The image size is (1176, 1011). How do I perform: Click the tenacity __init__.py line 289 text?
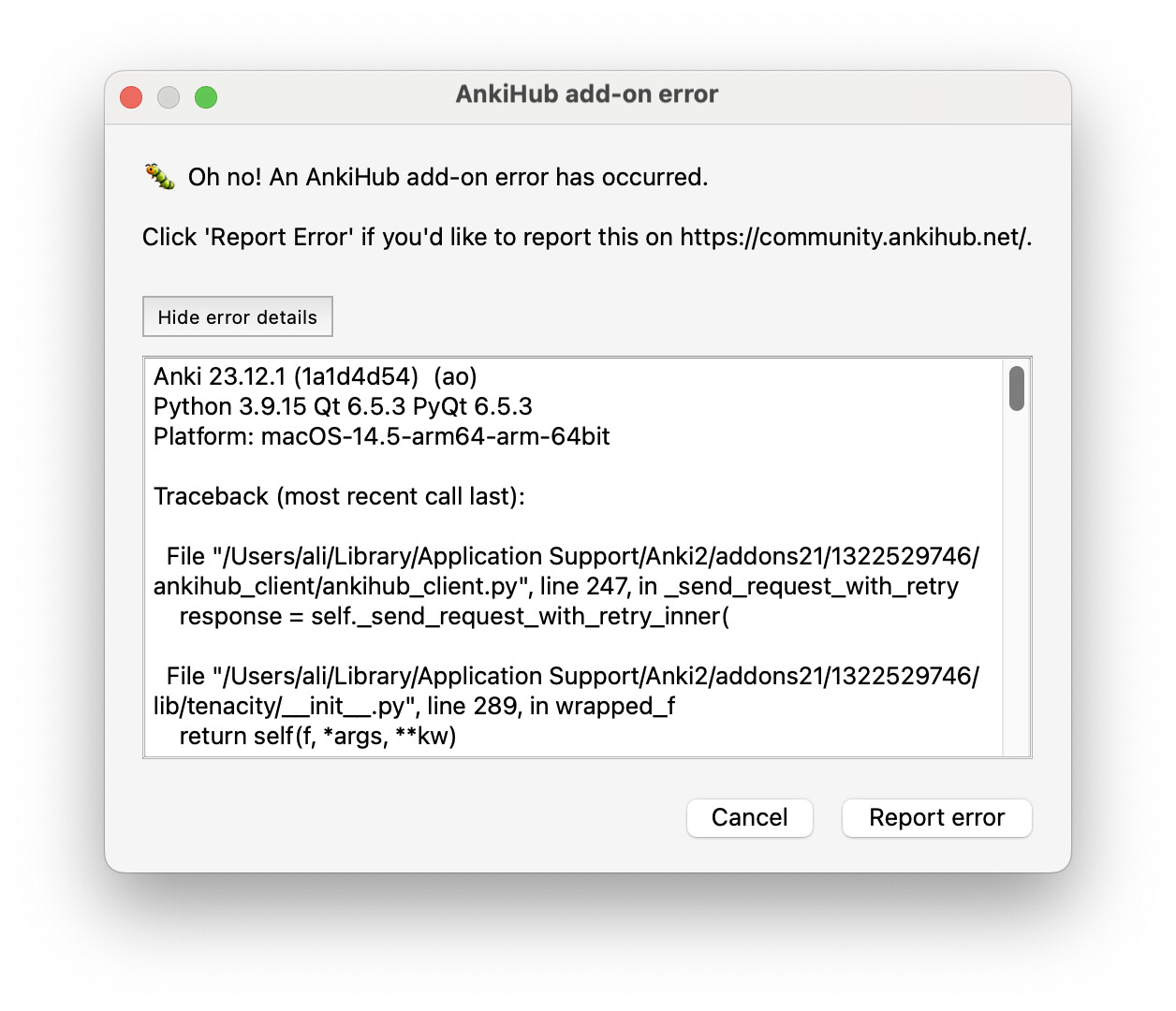(414, 707)
